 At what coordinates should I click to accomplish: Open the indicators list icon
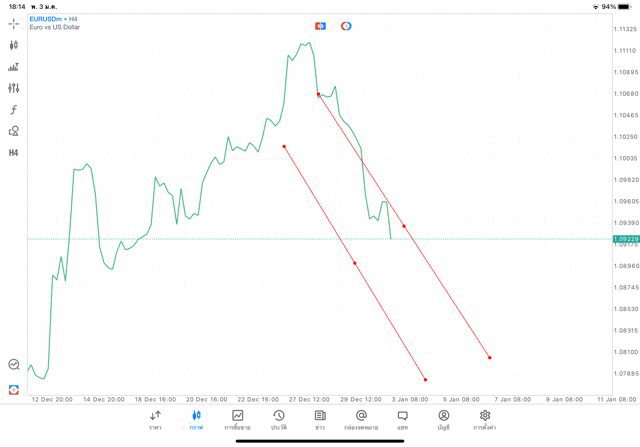point(13,67)
